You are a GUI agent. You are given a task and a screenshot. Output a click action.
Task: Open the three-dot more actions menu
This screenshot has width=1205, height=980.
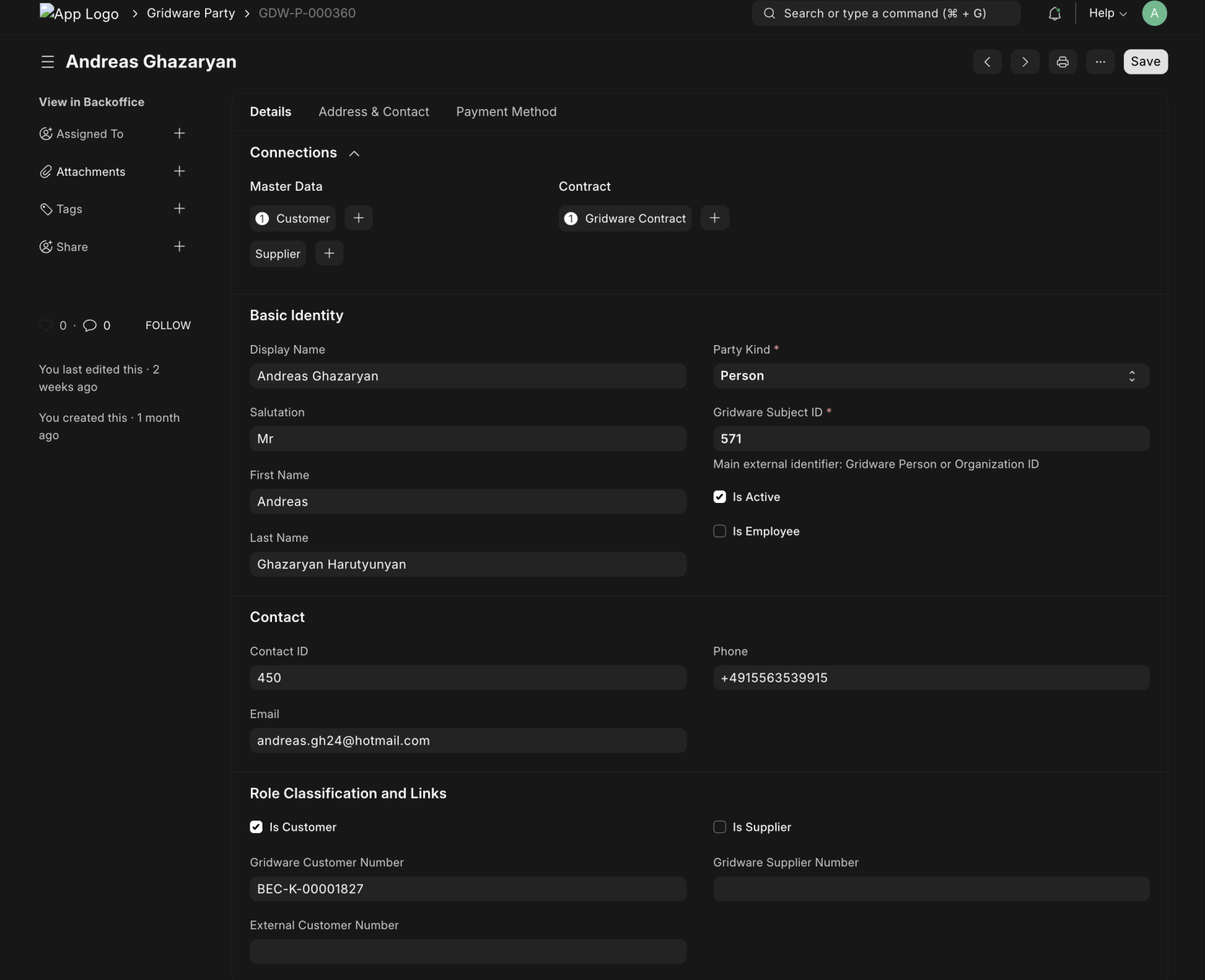click(x=1100, y=62)
